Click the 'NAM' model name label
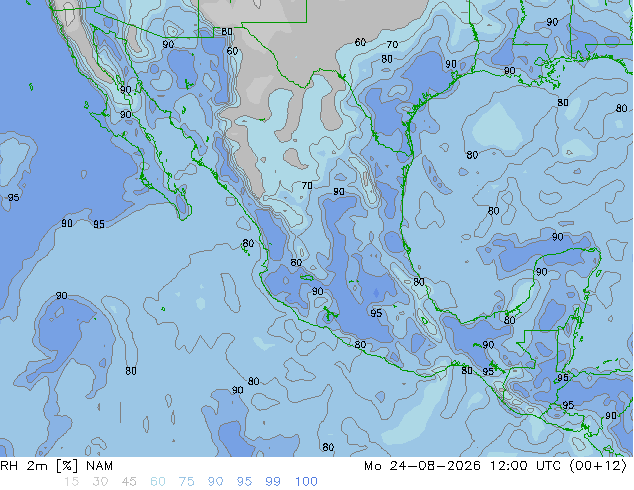 [99, 466]
